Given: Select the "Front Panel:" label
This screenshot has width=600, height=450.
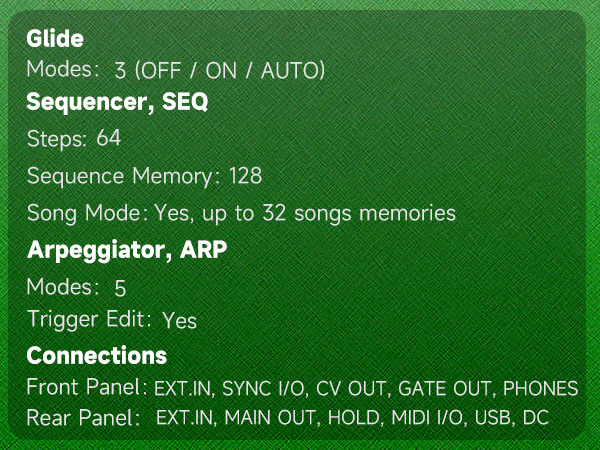Looking at the screenshot, I should [88, 387].
